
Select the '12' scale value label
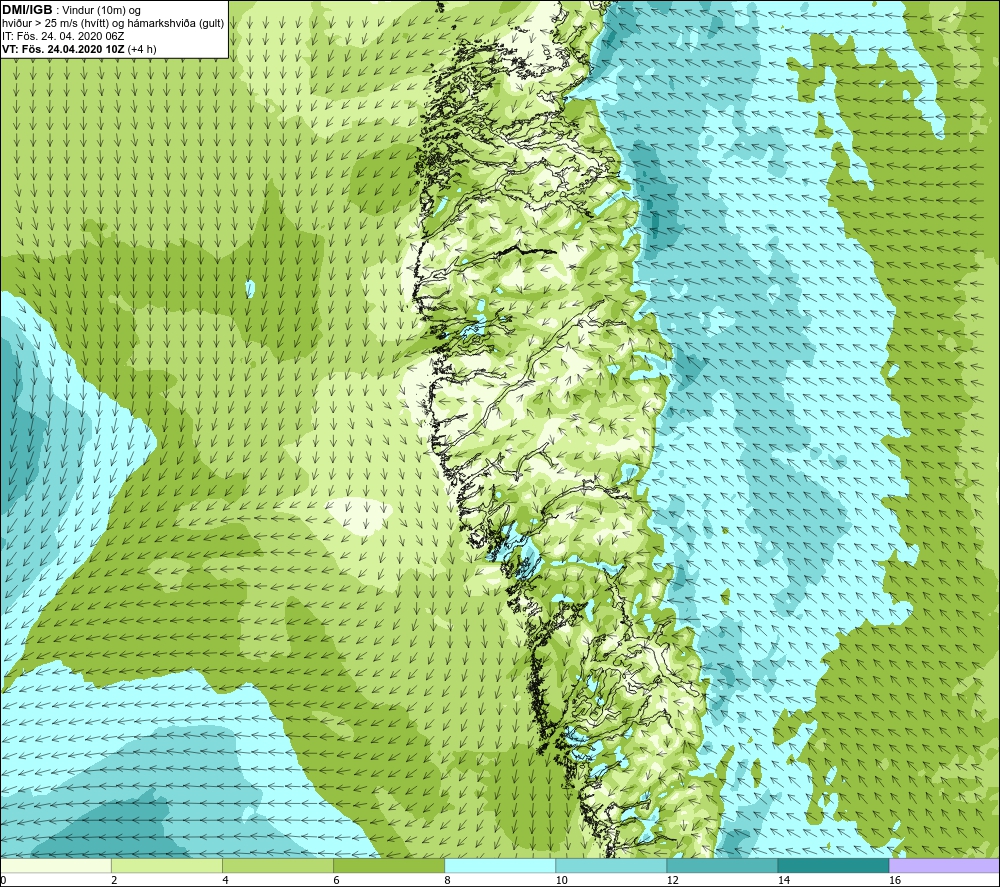672,881
